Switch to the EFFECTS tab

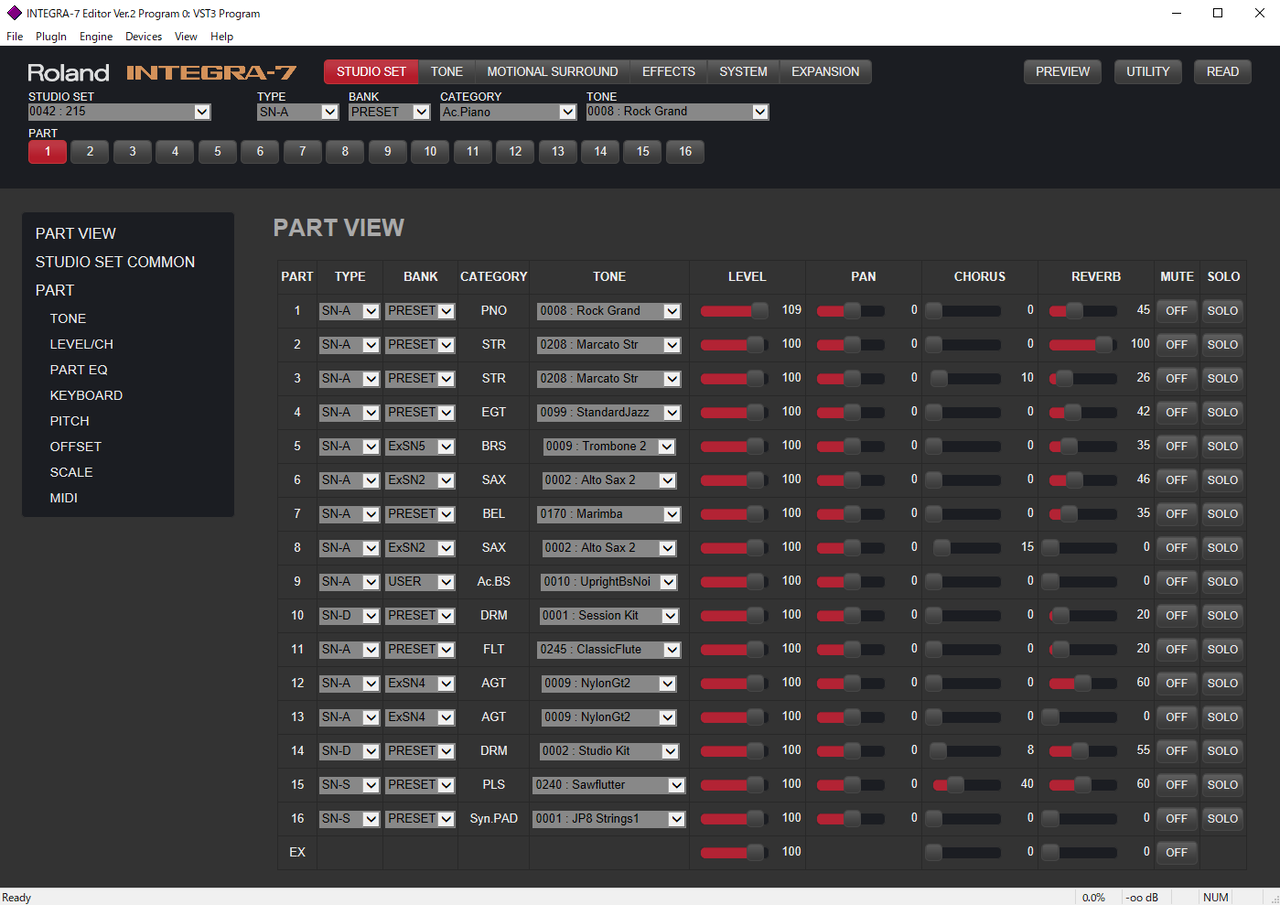[x=668, y=72]
